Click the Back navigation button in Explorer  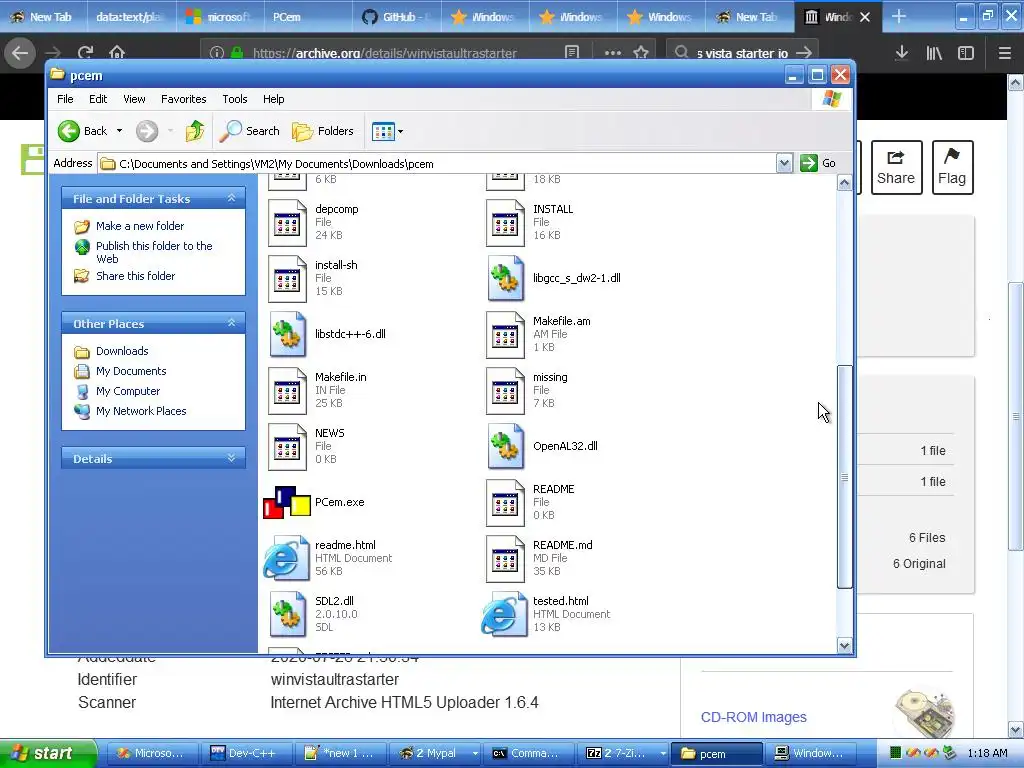[82, 131]
